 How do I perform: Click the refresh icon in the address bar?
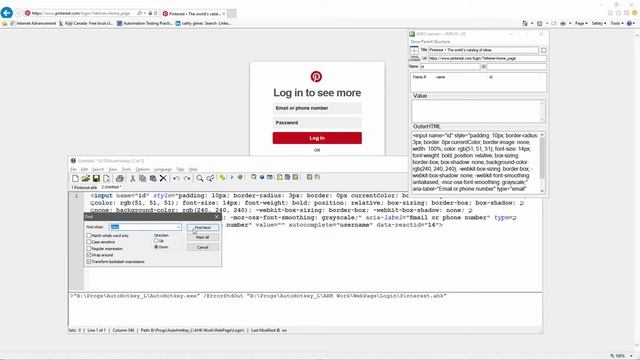pyautogui.click(x=156, y=13)
